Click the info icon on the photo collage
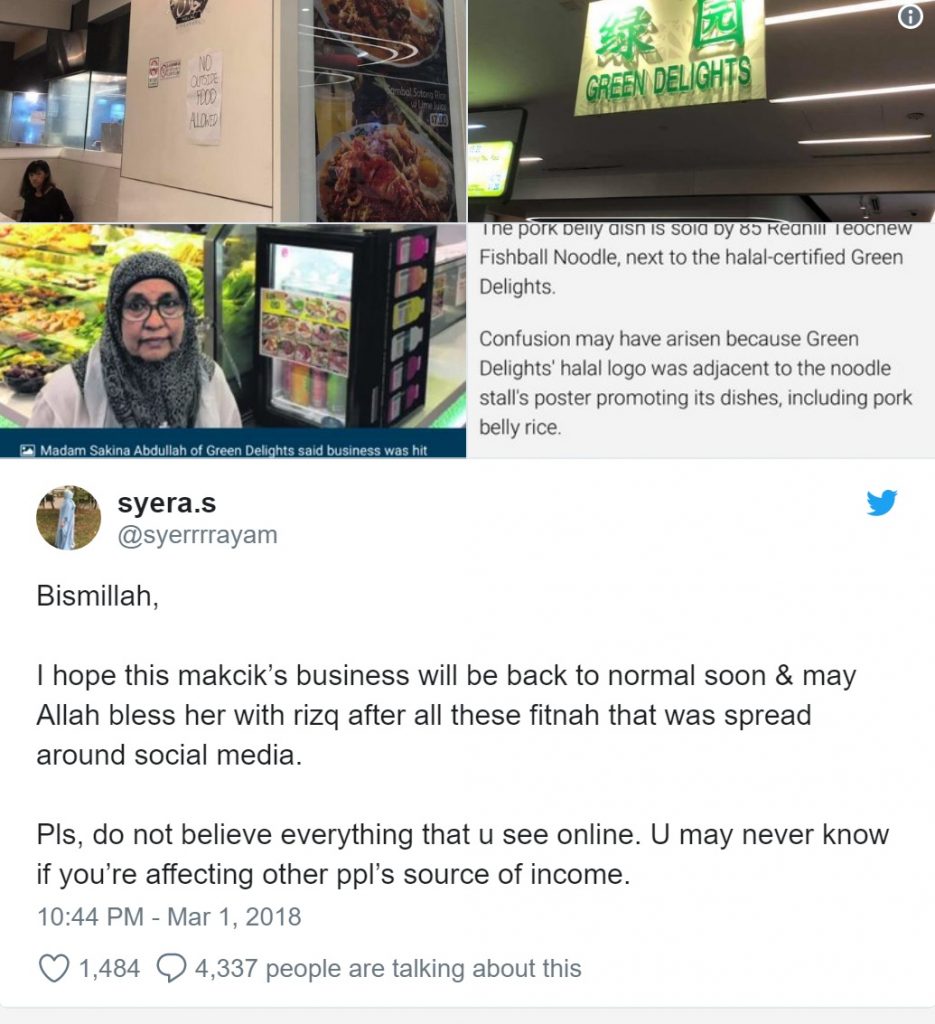Screen dimensions: 935x1024 coord(910,17)
